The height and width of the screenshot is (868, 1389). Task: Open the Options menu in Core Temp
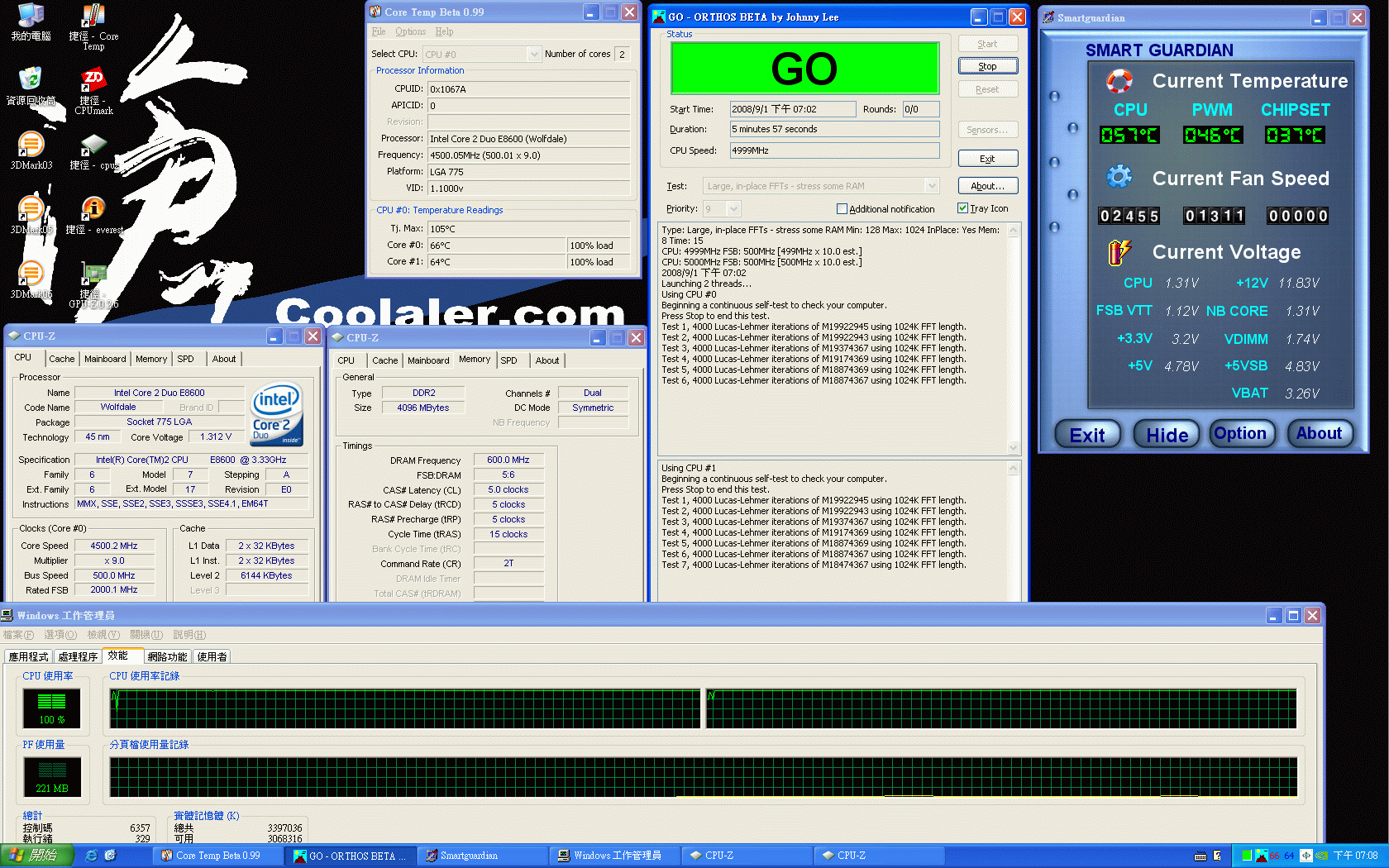tap(410, 31)
